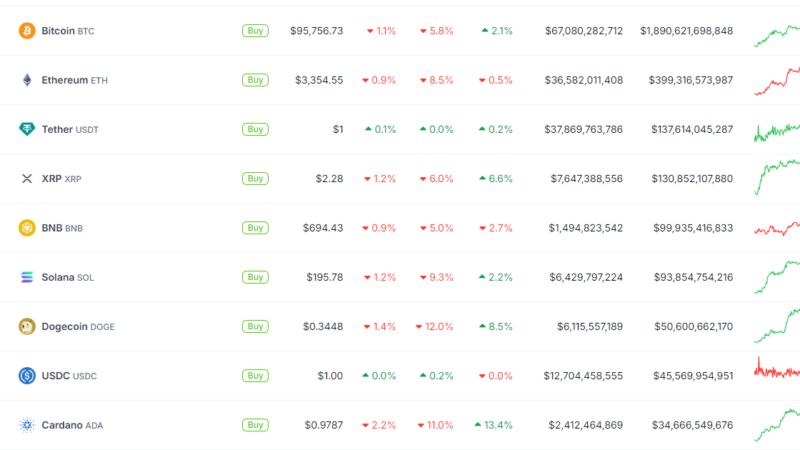Open the Bitcoin 7-day sparkline chart
800x450 pixels.
pyautogui.click(x=777, y=36)
